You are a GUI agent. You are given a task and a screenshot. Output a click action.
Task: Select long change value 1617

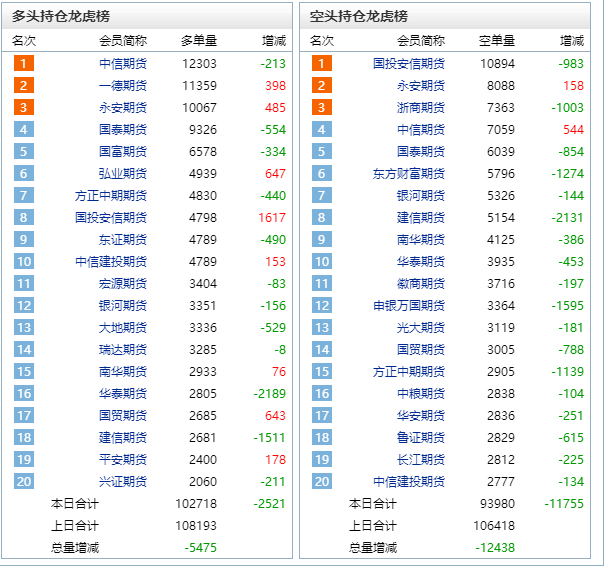tap(272, 218)
